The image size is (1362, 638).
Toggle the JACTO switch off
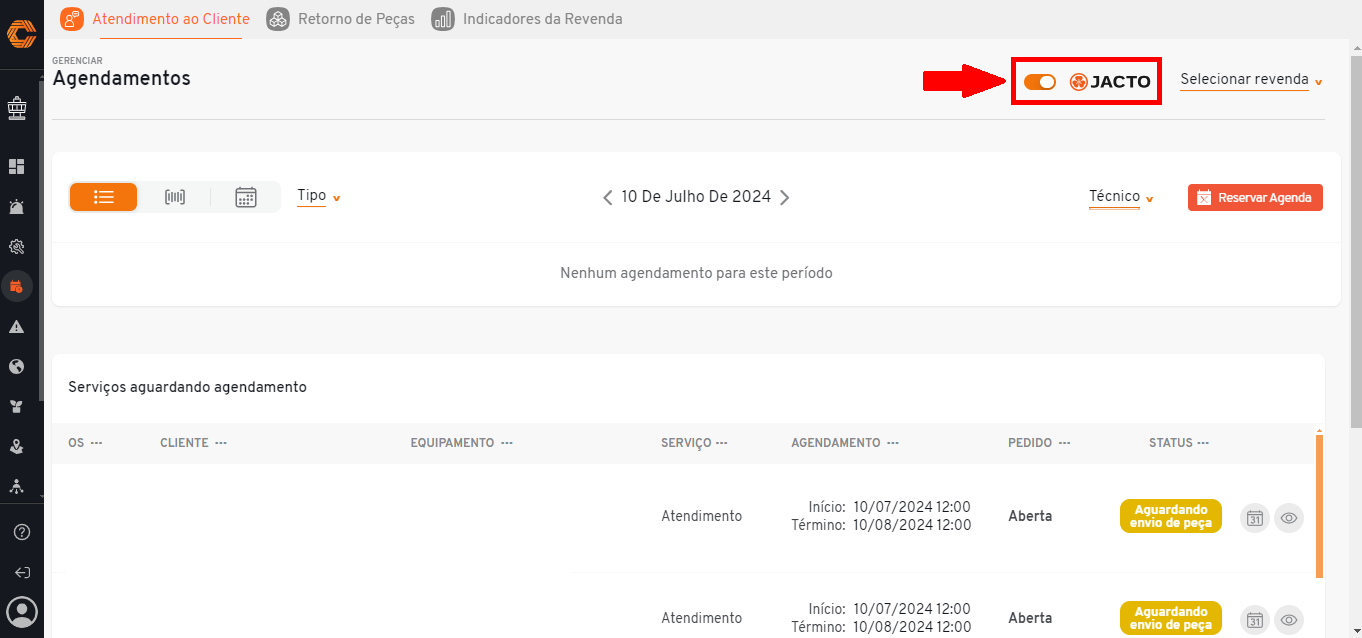[x=1040, y=82]
